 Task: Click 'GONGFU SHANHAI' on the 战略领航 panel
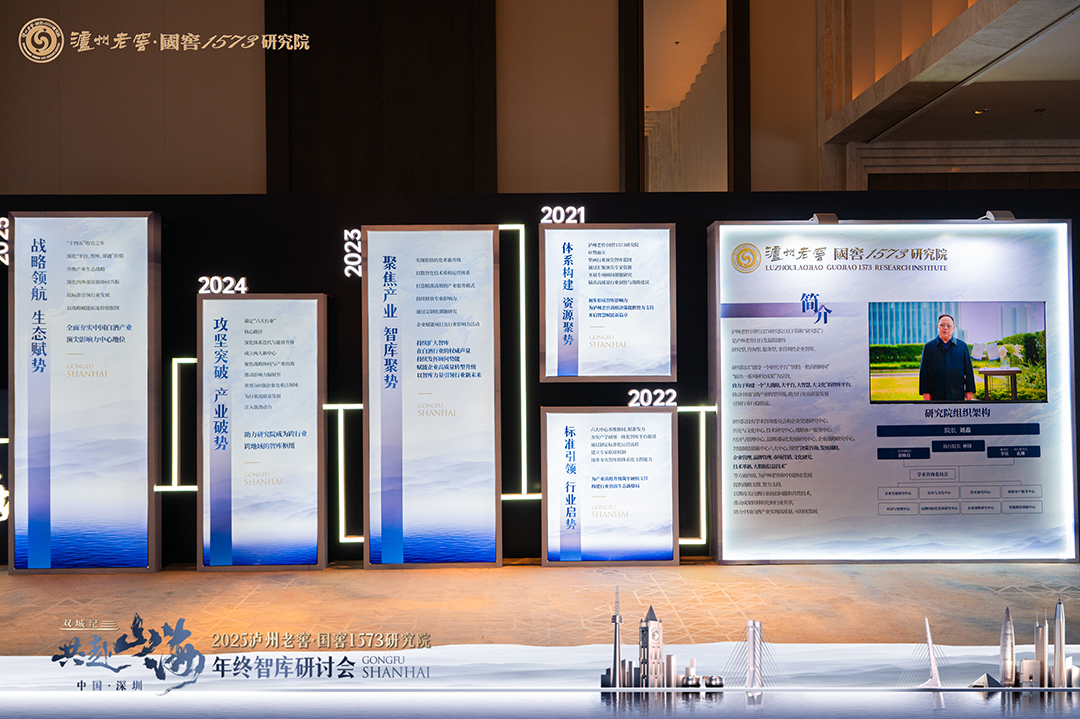pyautogui.click(x=87, y=371)
